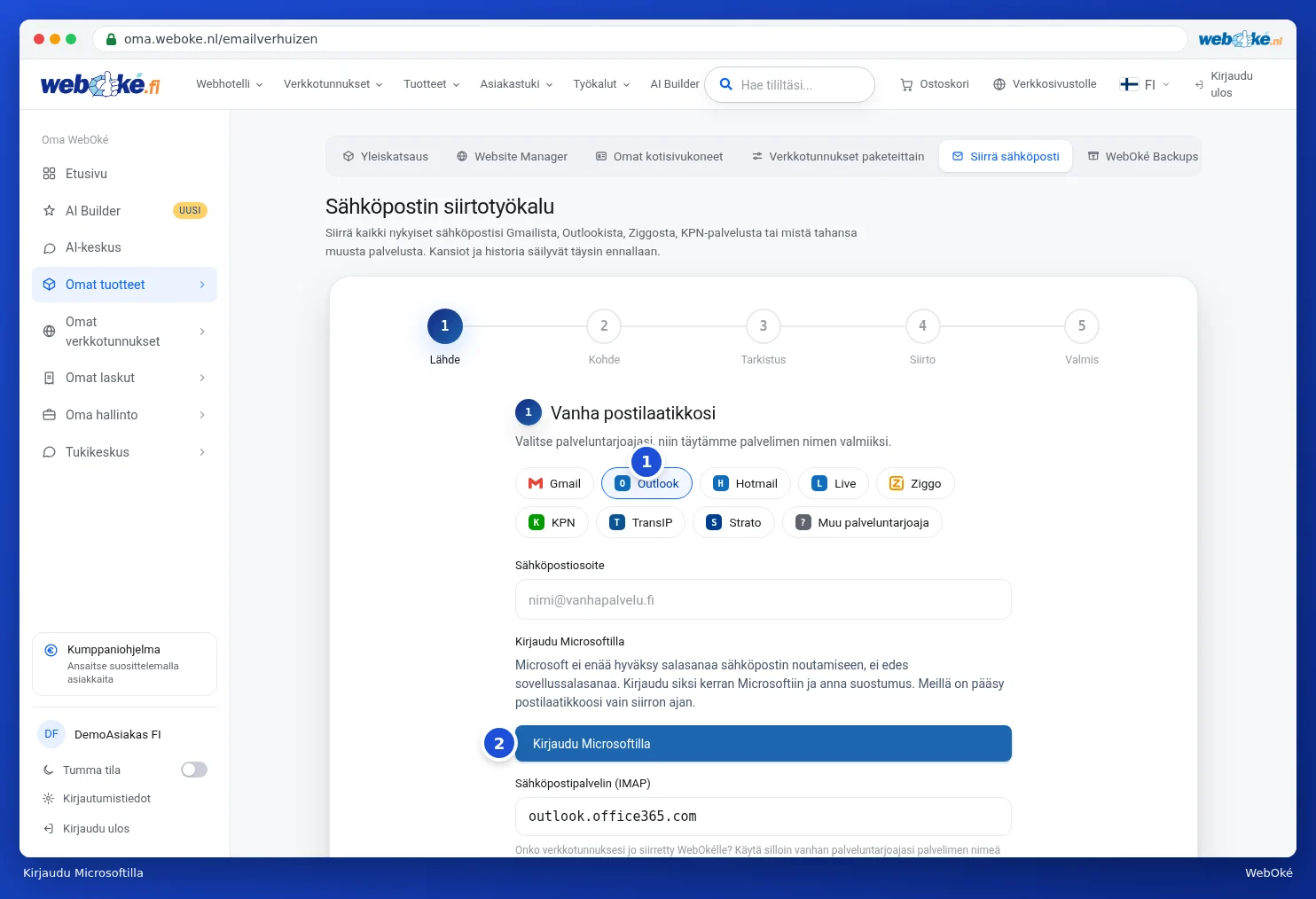This screenshot has height=899, width=1316.
Task: Open AI-keskus in sidebar
Action: point(124,247)
